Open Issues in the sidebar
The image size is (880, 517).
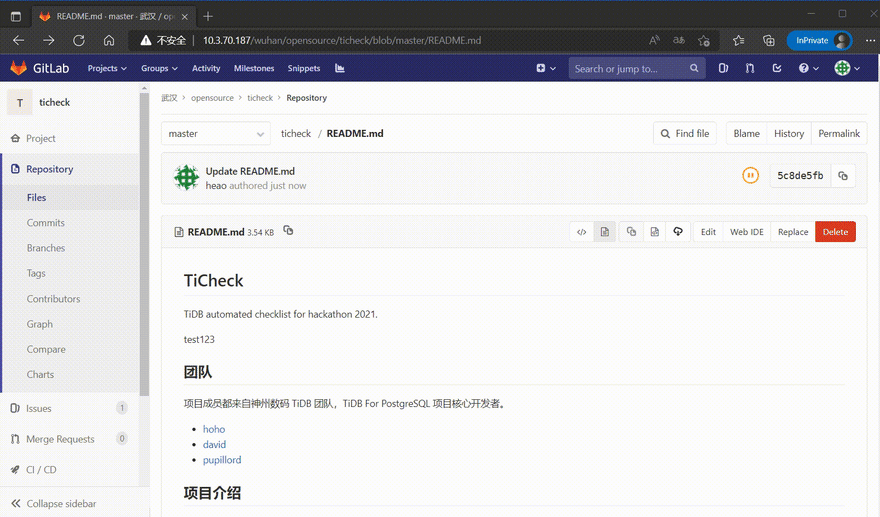[x=38, y=408]
